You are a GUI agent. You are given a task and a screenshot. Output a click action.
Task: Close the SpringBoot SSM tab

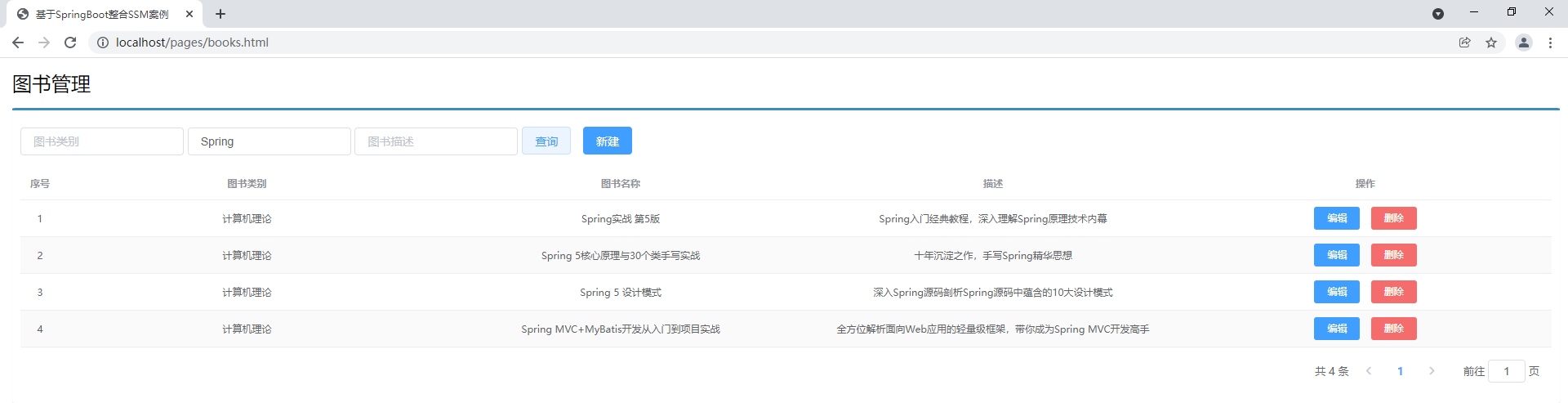point(189,14)
